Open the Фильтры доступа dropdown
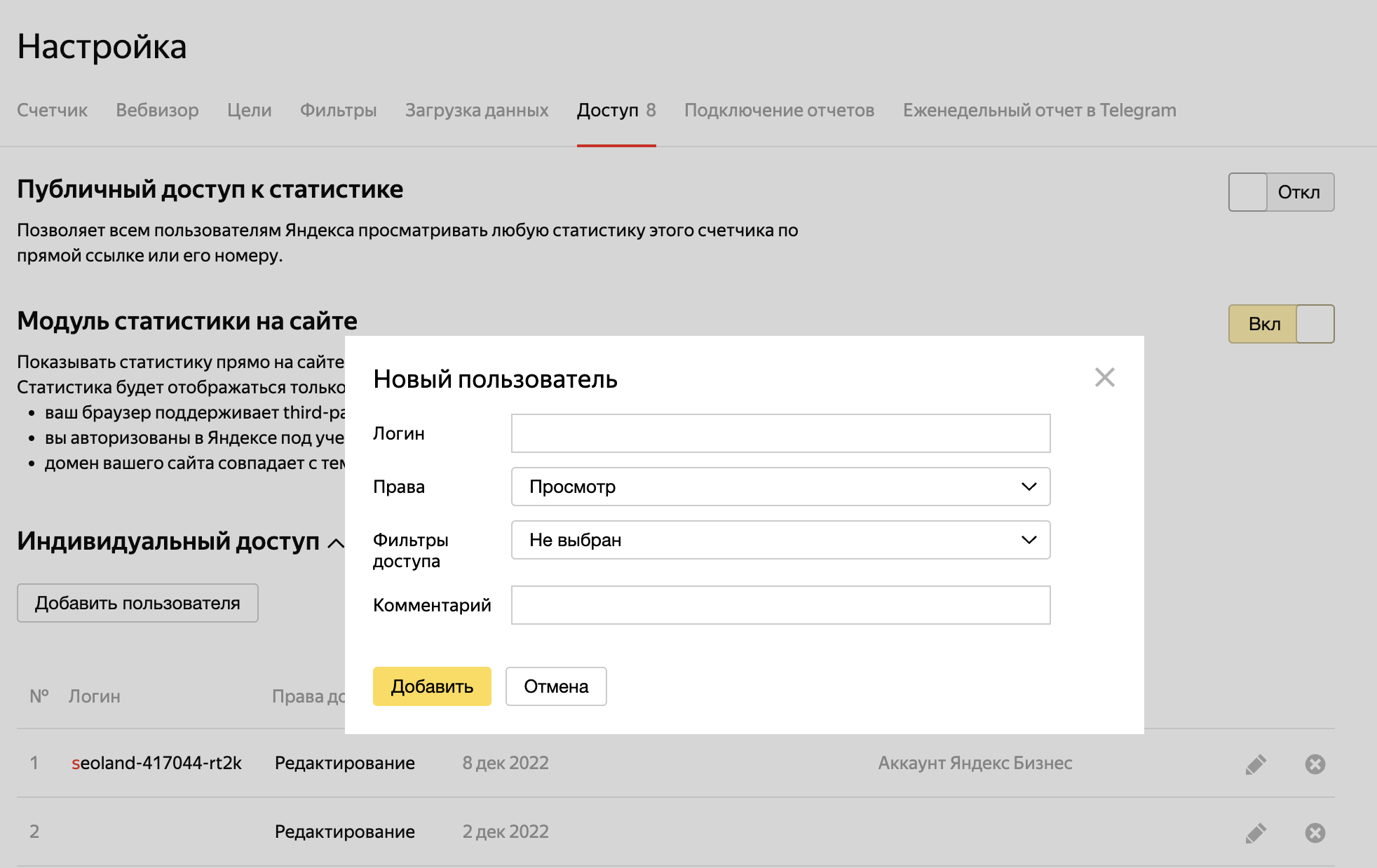1377x868 pixels. click(780, 540)
